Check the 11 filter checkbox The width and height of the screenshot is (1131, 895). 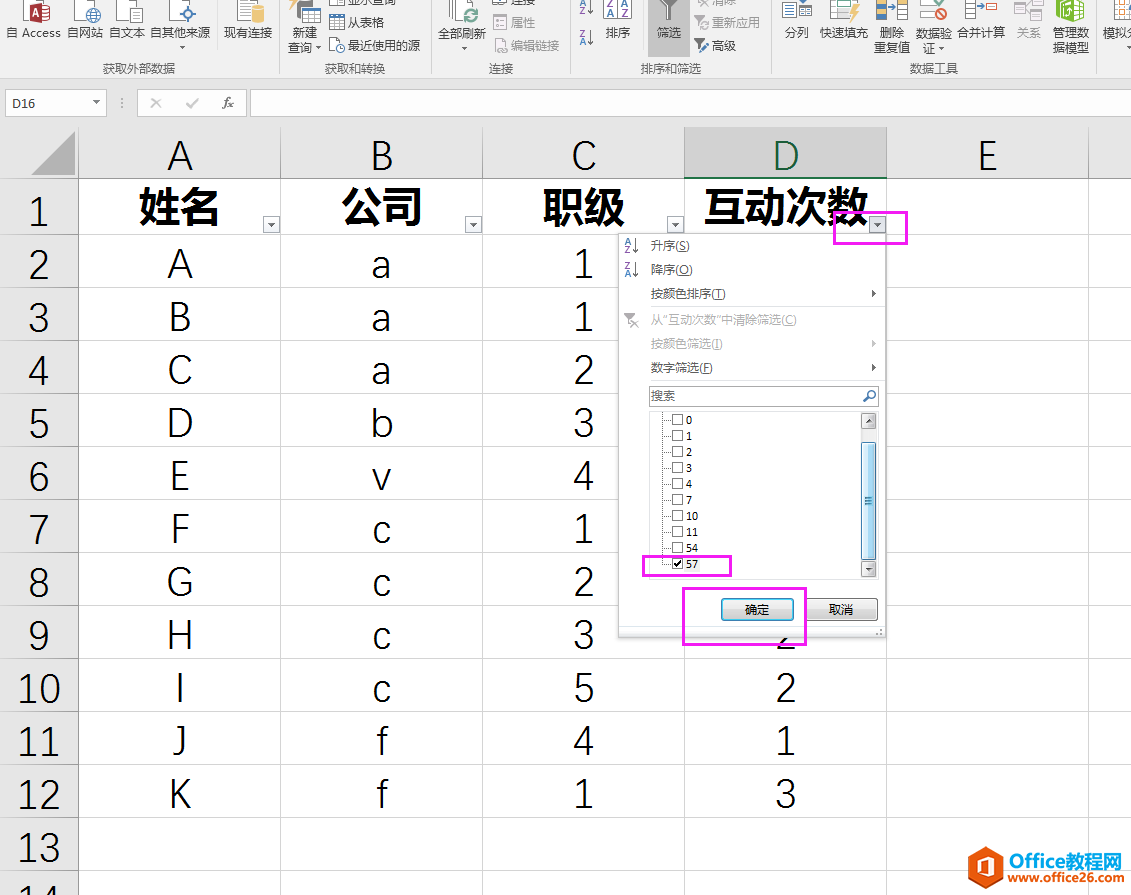(x=677, y=532)
